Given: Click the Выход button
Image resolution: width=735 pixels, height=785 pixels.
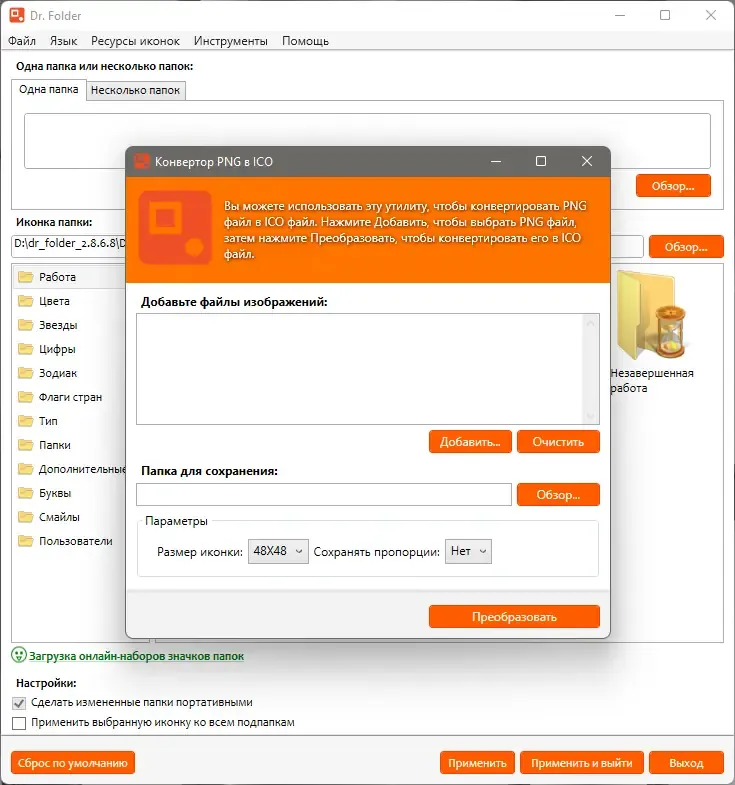Looking at the screenshot, I should click(686, 762).
